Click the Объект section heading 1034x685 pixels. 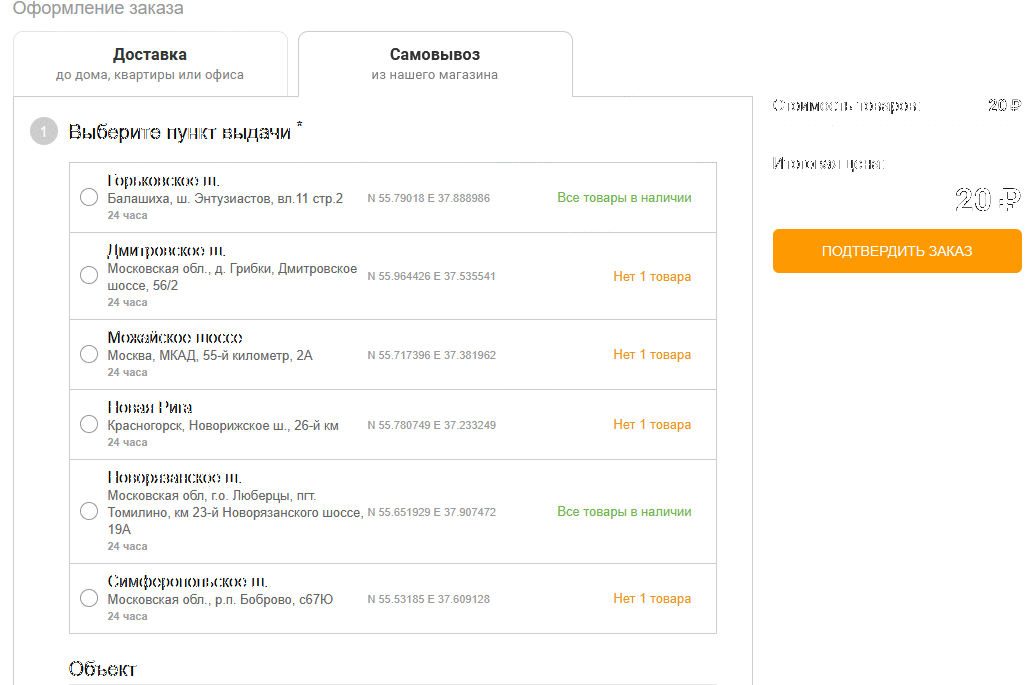[x=102, y=669]
